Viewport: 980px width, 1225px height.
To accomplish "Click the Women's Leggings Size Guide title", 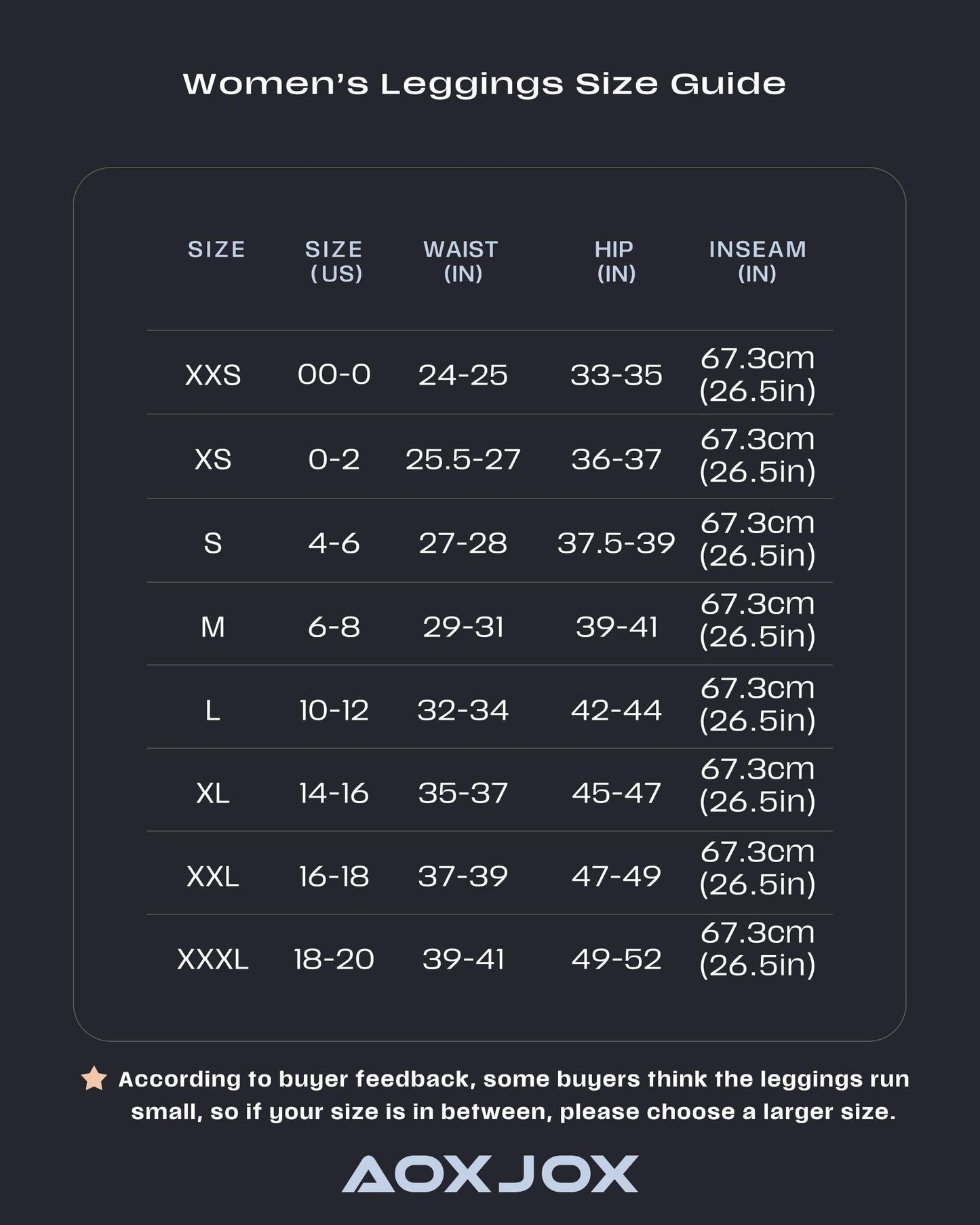I will 484,84.
